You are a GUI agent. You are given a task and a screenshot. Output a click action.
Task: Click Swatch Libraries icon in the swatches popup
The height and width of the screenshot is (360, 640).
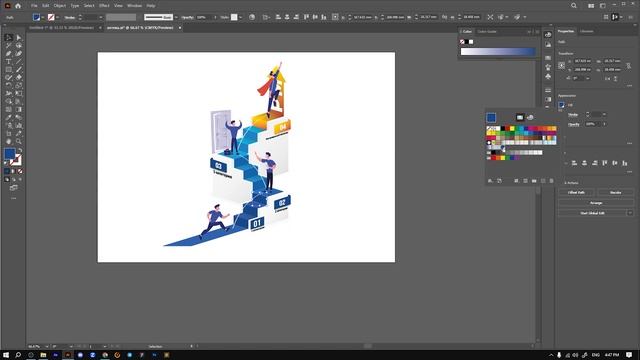(x=490, y=181)
